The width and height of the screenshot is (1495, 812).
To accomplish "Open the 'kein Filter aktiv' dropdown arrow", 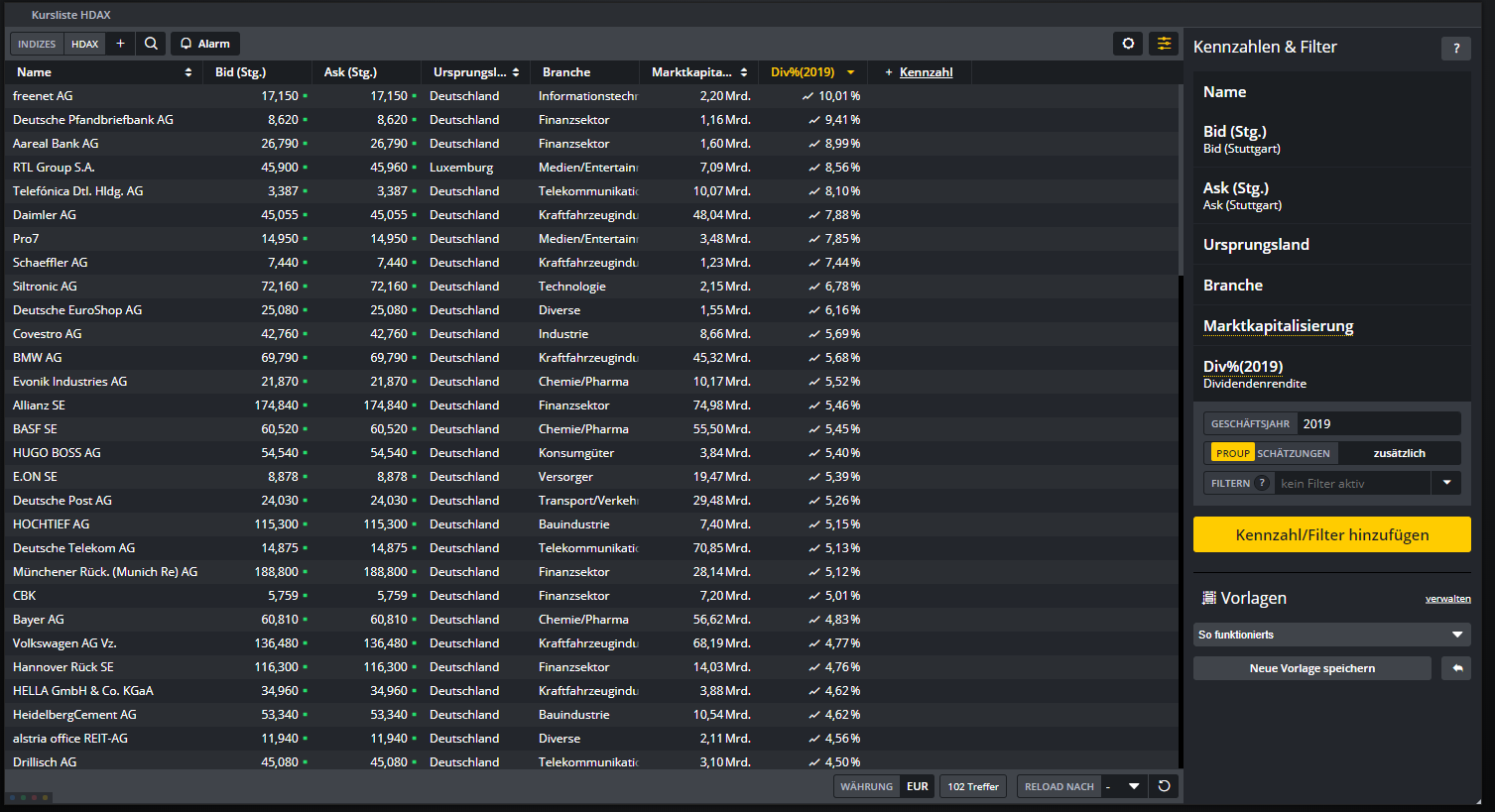I will click(x=1446, y=483).
